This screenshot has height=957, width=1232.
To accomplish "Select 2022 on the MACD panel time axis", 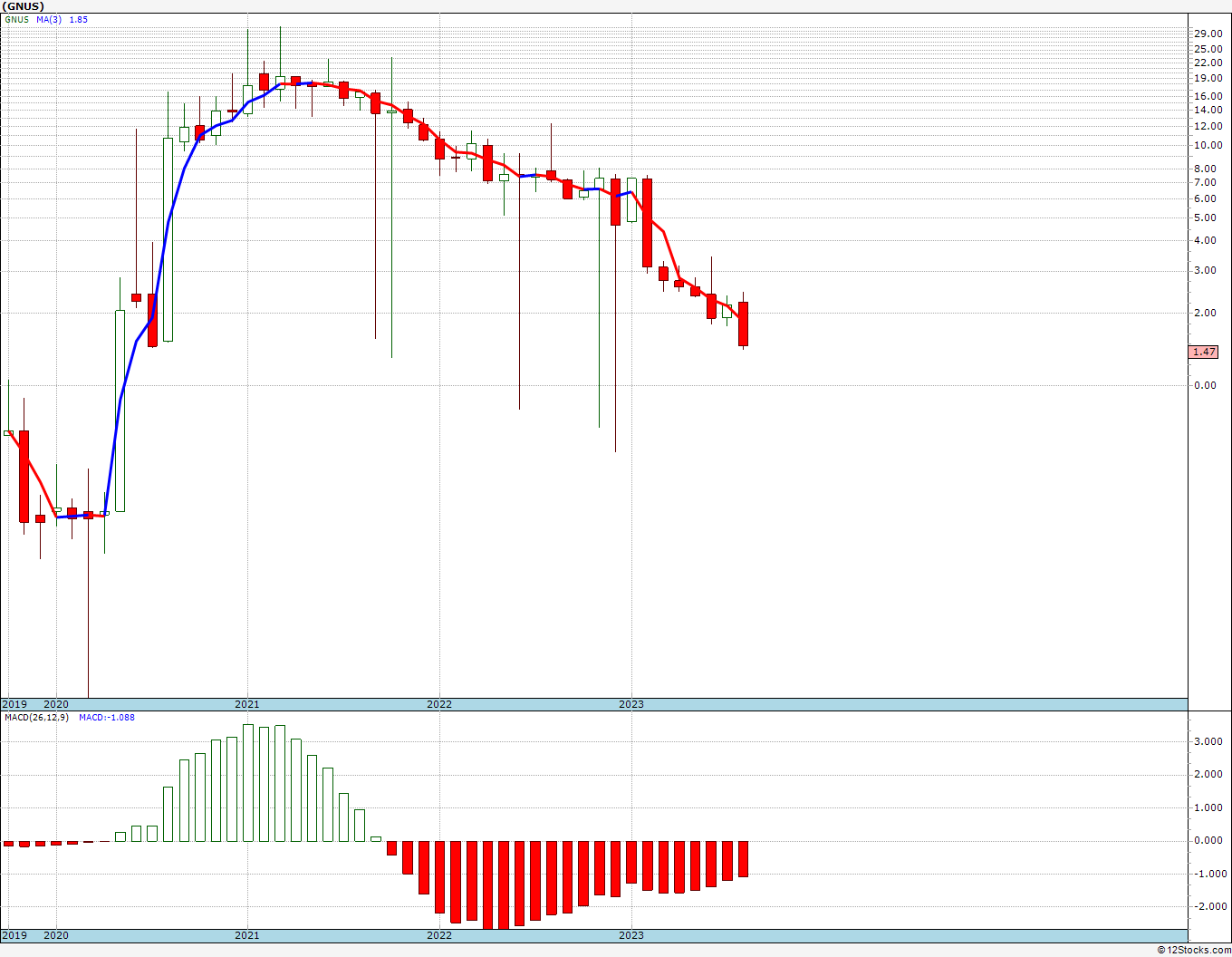I will coord(439,935).
